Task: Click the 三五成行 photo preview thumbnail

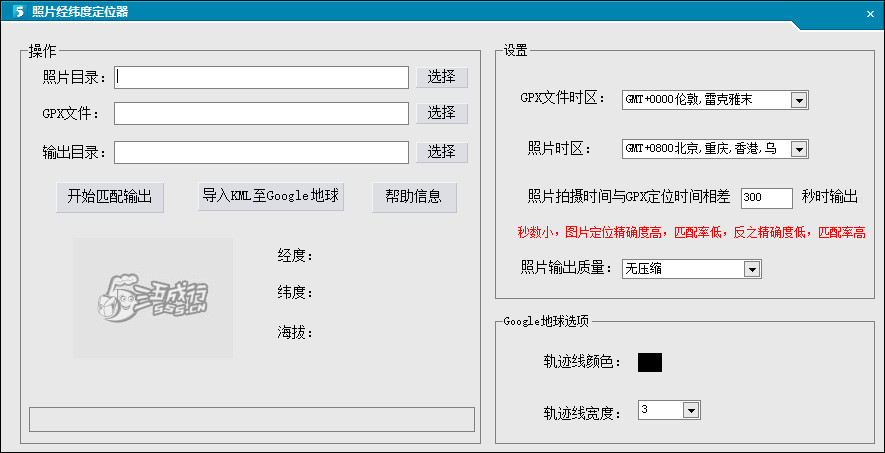Action: pos(153,298)
